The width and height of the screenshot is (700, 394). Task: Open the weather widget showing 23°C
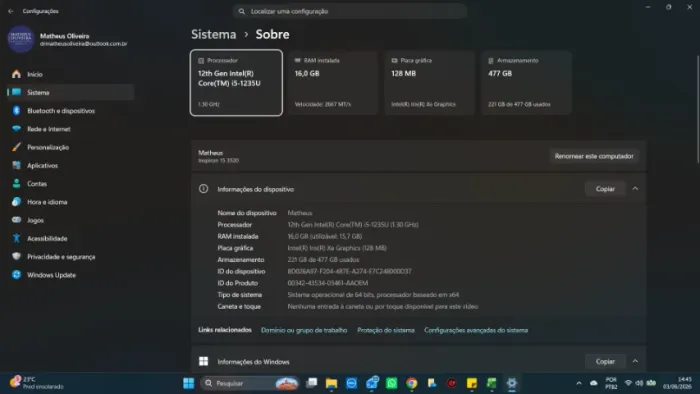point(37,383)
